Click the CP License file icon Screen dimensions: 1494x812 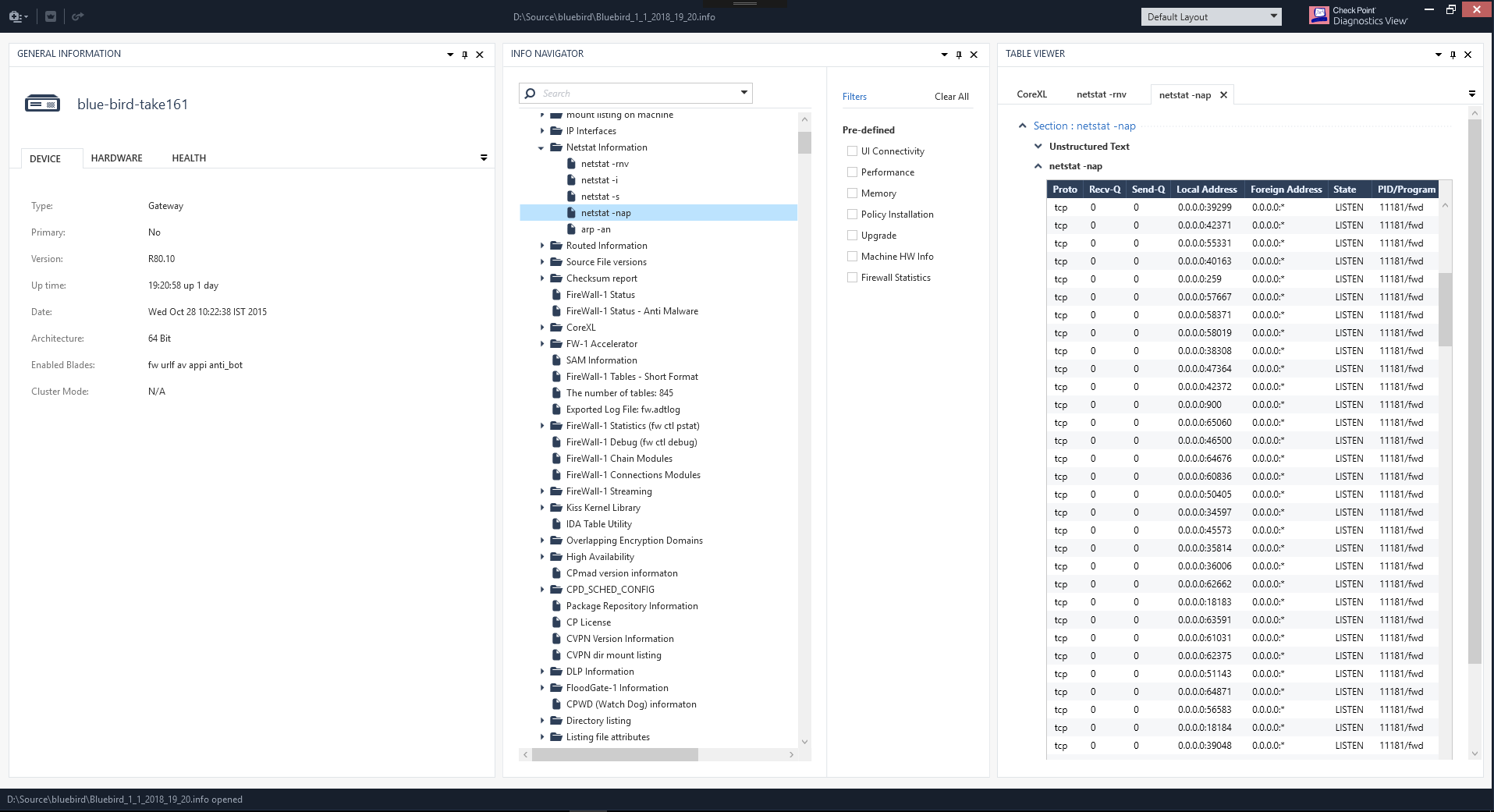point(556,622)
